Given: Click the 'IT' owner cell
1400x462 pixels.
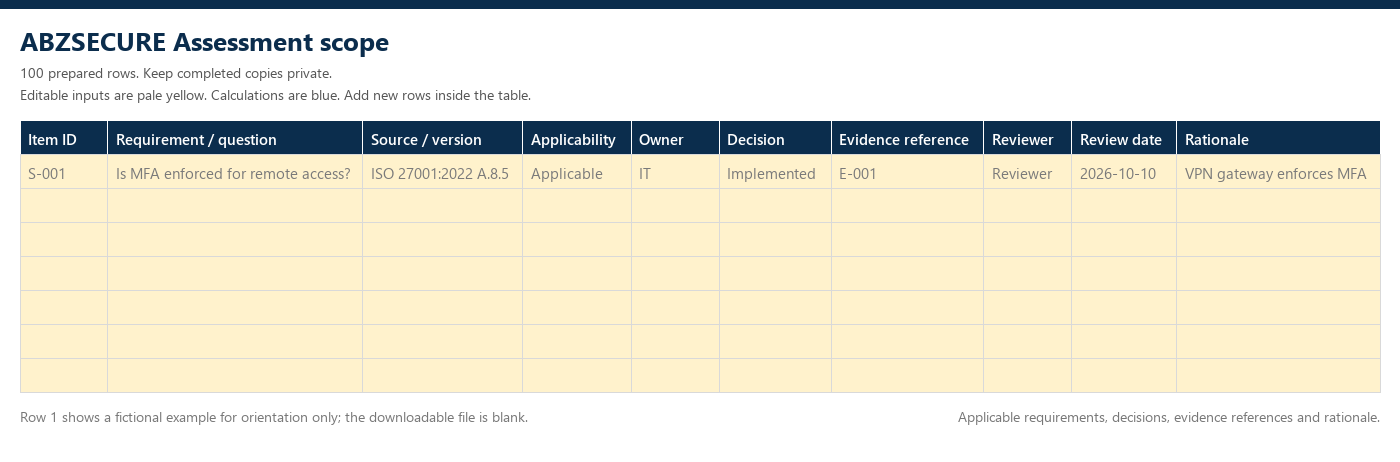Looking at the screenshot, I should pyautogui.click(x=676, y=172).
